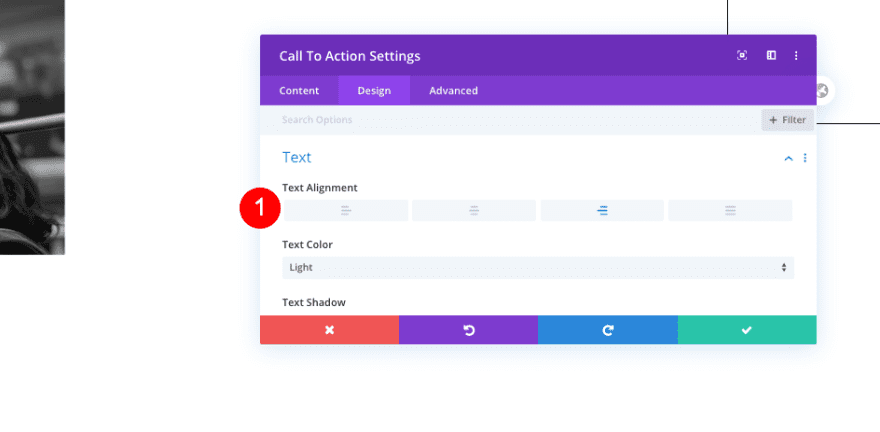Select the Design tab
The image size is (880, 432).
tap(374, 91)
